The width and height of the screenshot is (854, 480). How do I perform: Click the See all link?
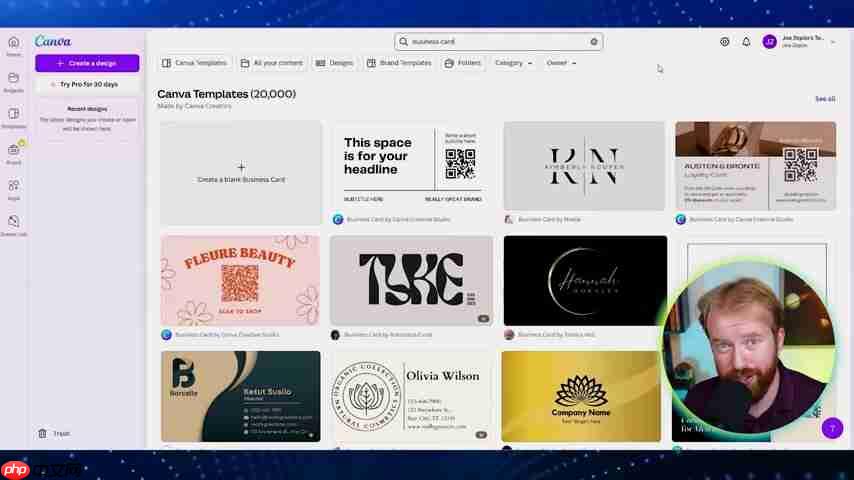tap(825, 99)
